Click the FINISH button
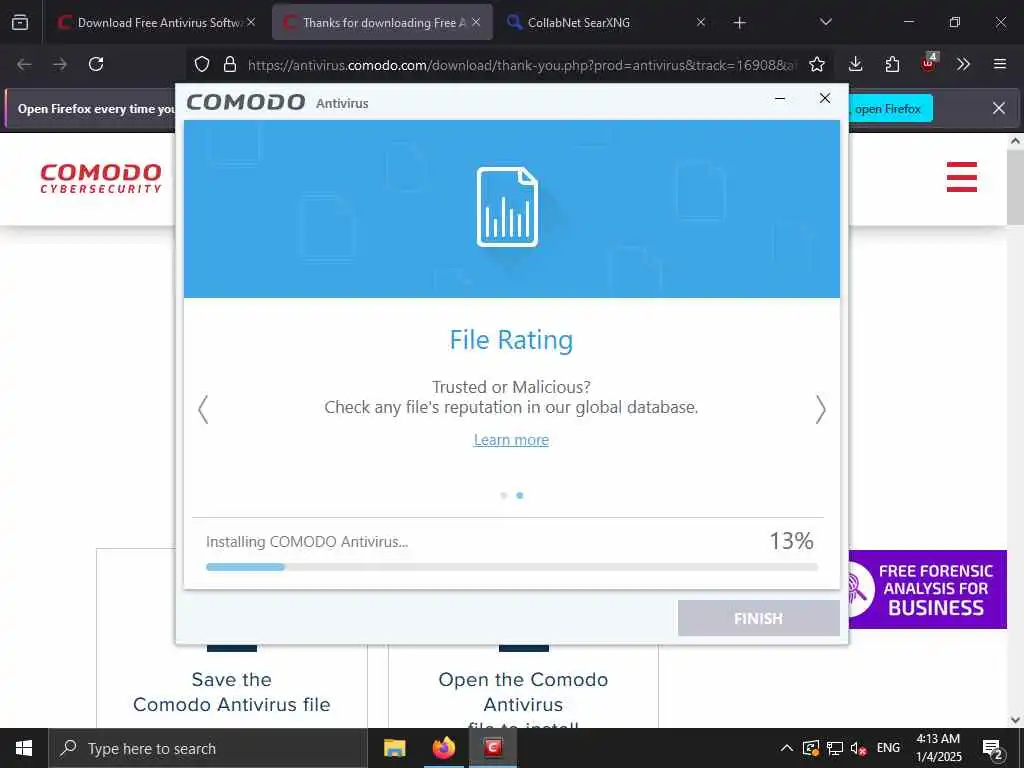 coord(759,618)
